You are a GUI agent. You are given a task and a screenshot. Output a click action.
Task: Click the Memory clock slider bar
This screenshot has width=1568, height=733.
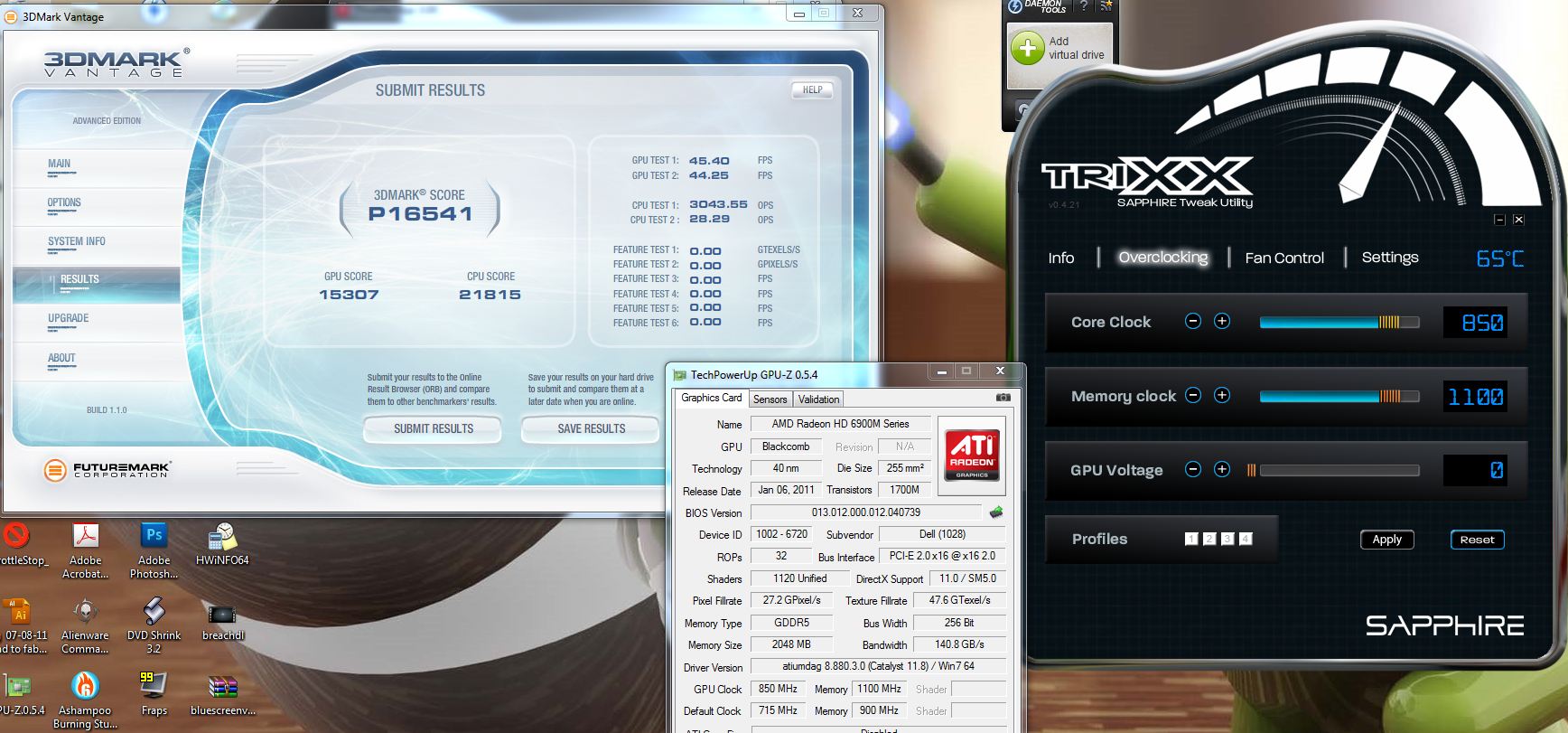coord(1339,396)
